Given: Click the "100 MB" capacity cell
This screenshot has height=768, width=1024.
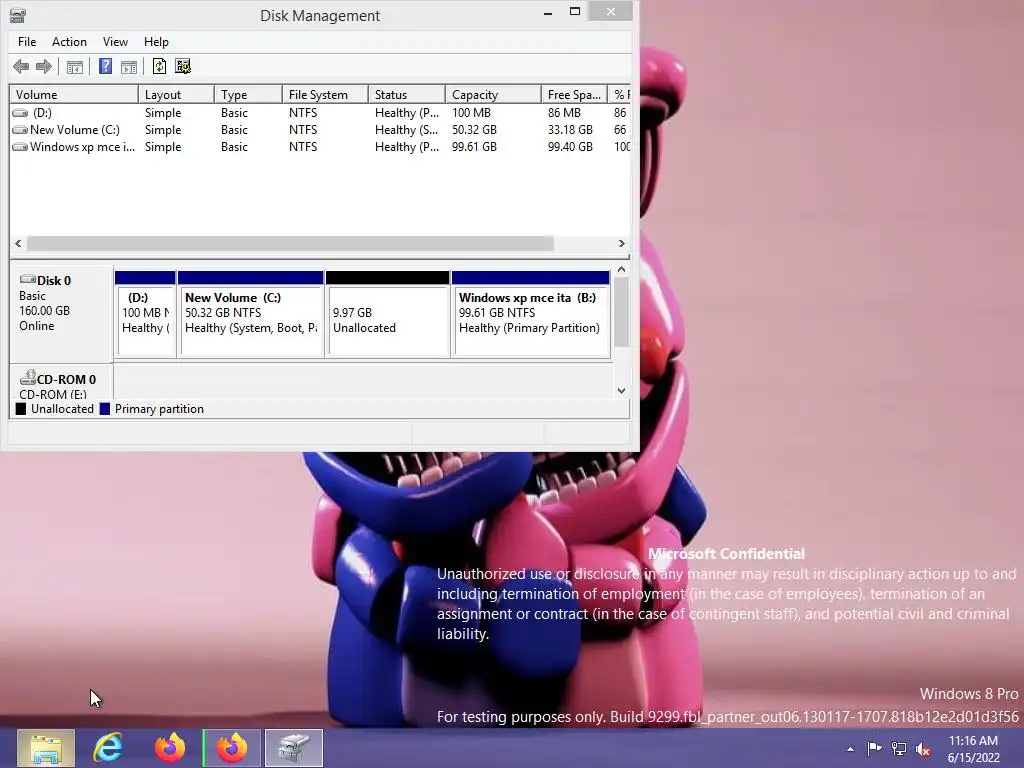Looking at the screenshot, I should [x=471, y=113].
